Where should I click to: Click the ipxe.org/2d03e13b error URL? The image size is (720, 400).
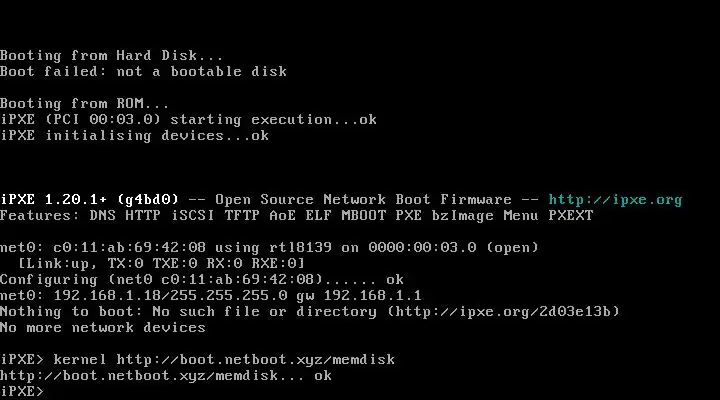point(503,312)
